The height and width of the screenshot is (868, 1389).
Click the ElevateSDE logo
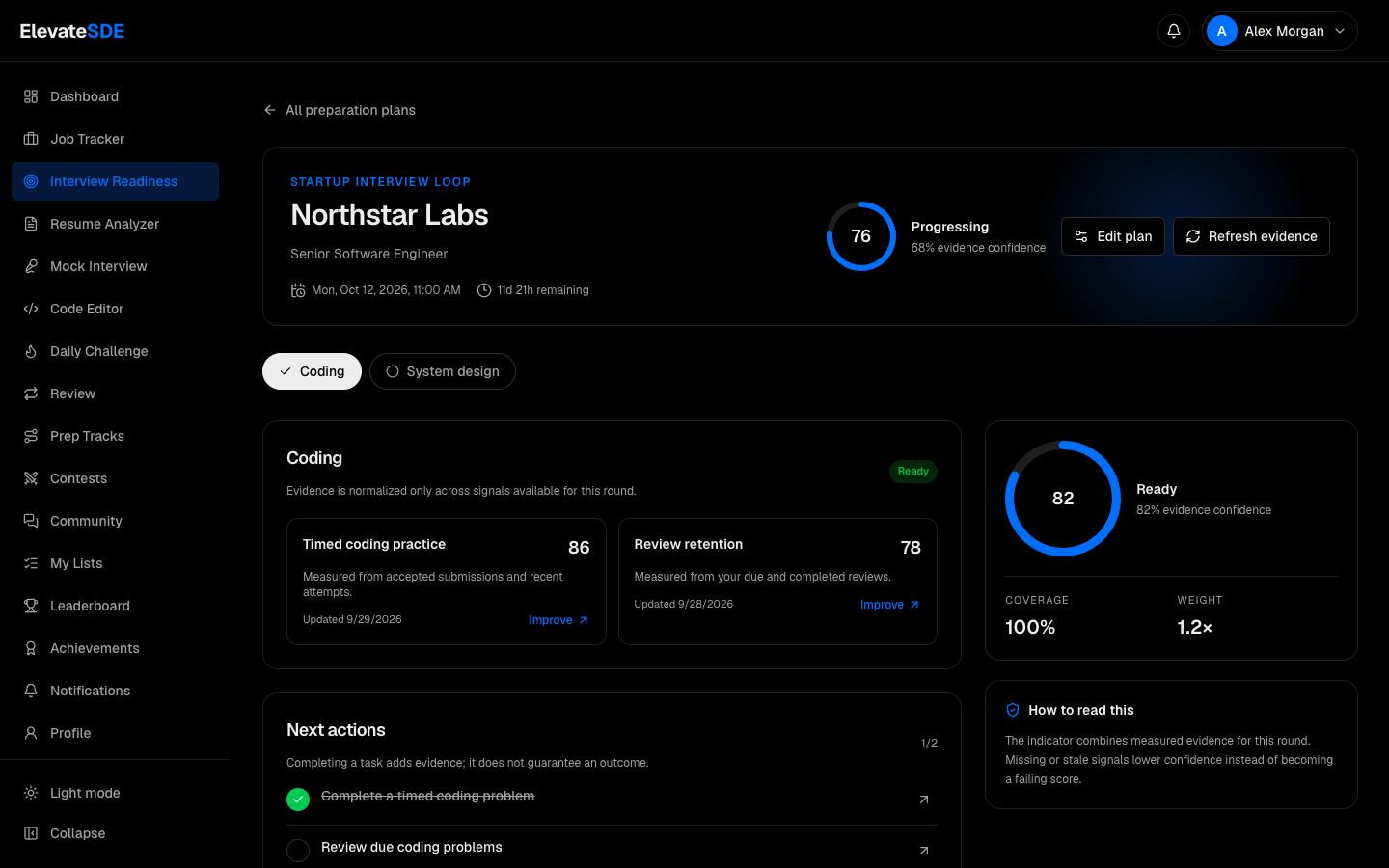click(x=72, y=31)
